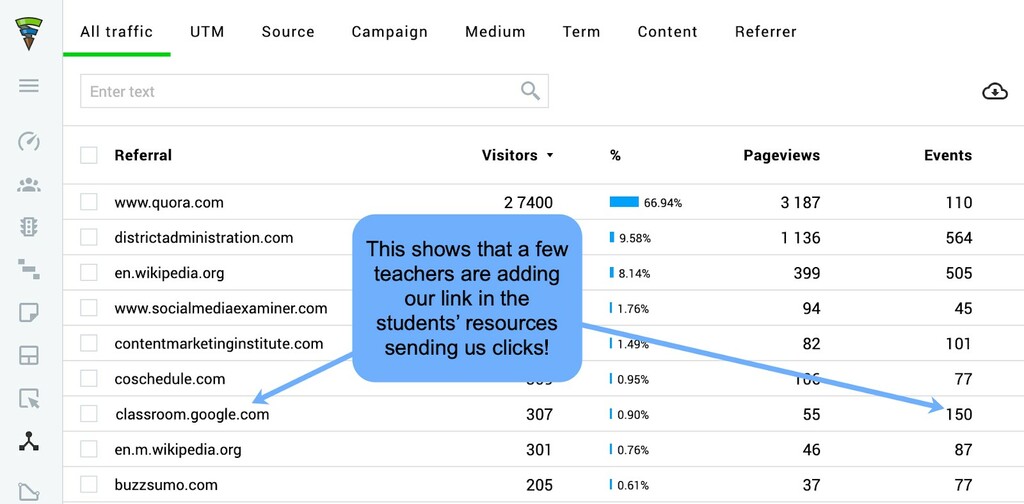Viewport: 1024px width, 504px height.
Task: Switch to the UTM tab
Action: click(x=207, y=32)
